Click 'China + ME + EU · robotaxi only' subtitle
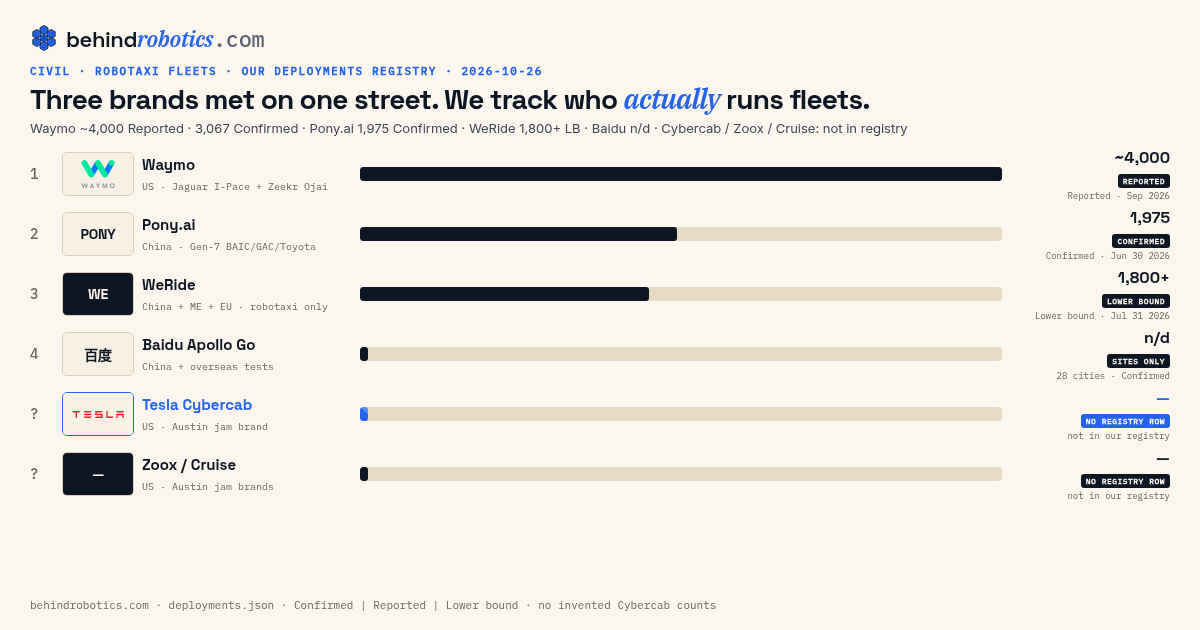The width and height of the screenshot is (1200, 630). [x=235, y=307]
